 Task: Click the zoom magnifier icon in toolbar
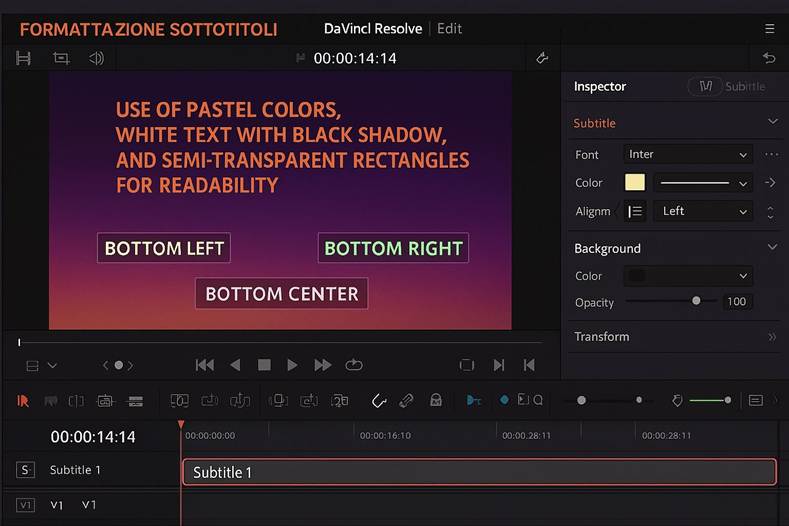(x=538, y=400)
